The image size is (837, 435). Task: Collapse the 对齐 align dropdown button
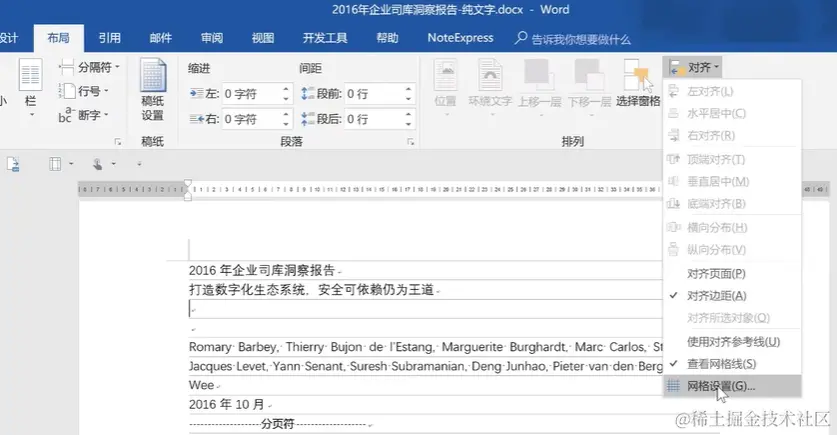[693, 68]
